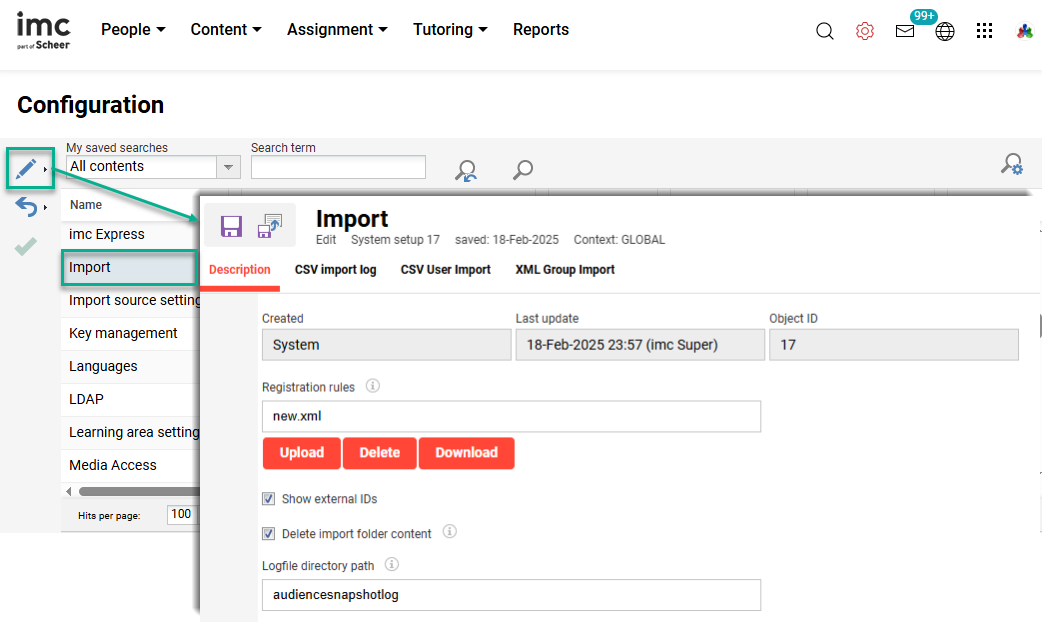Screen dimensions: 1042x622
Task: Click the Download button
Action: point(466,453)
